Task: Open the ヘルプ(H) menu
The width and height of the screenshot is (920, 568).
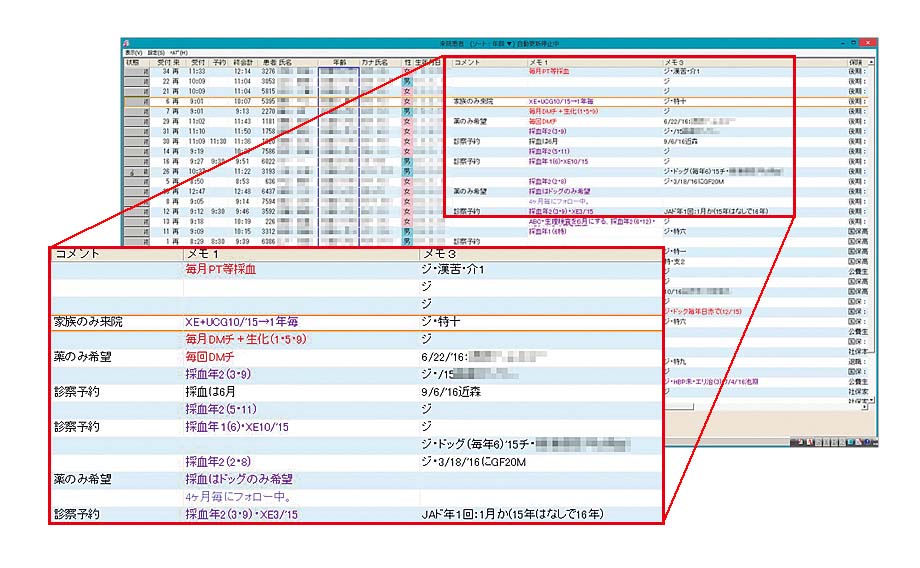Action: [179, 52]
